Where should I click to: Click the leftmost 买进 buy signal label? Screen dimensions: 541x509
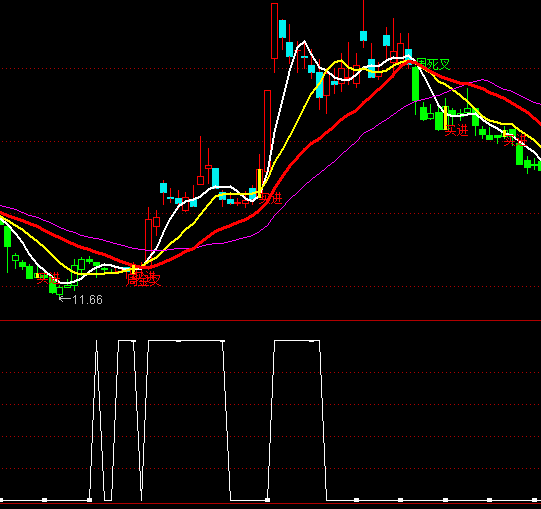pos(48,278)
